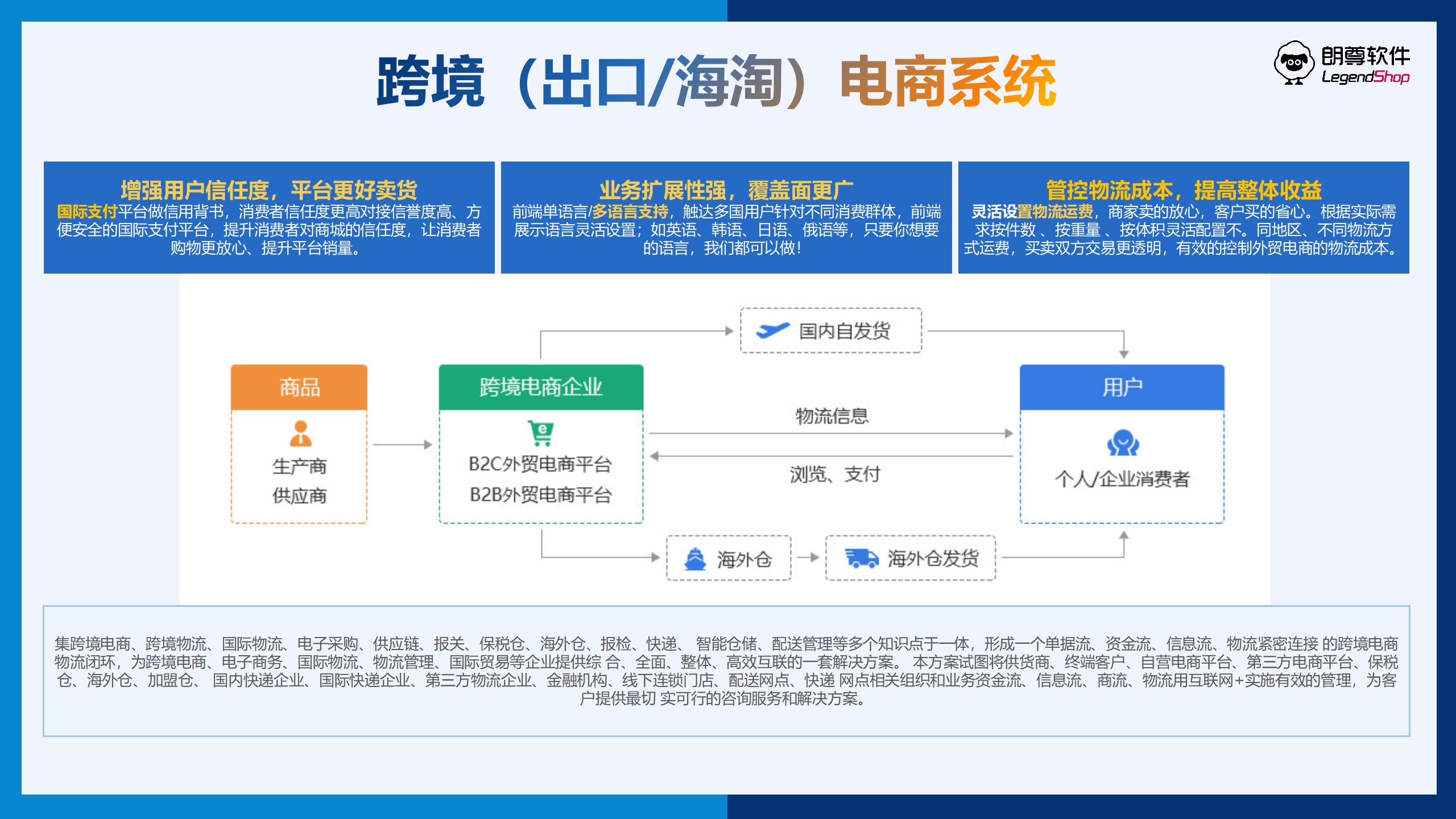Viewport: 1456px width, 819px height.
Task: Select the green 跨境电商企业 header
Action: [541, 387]
